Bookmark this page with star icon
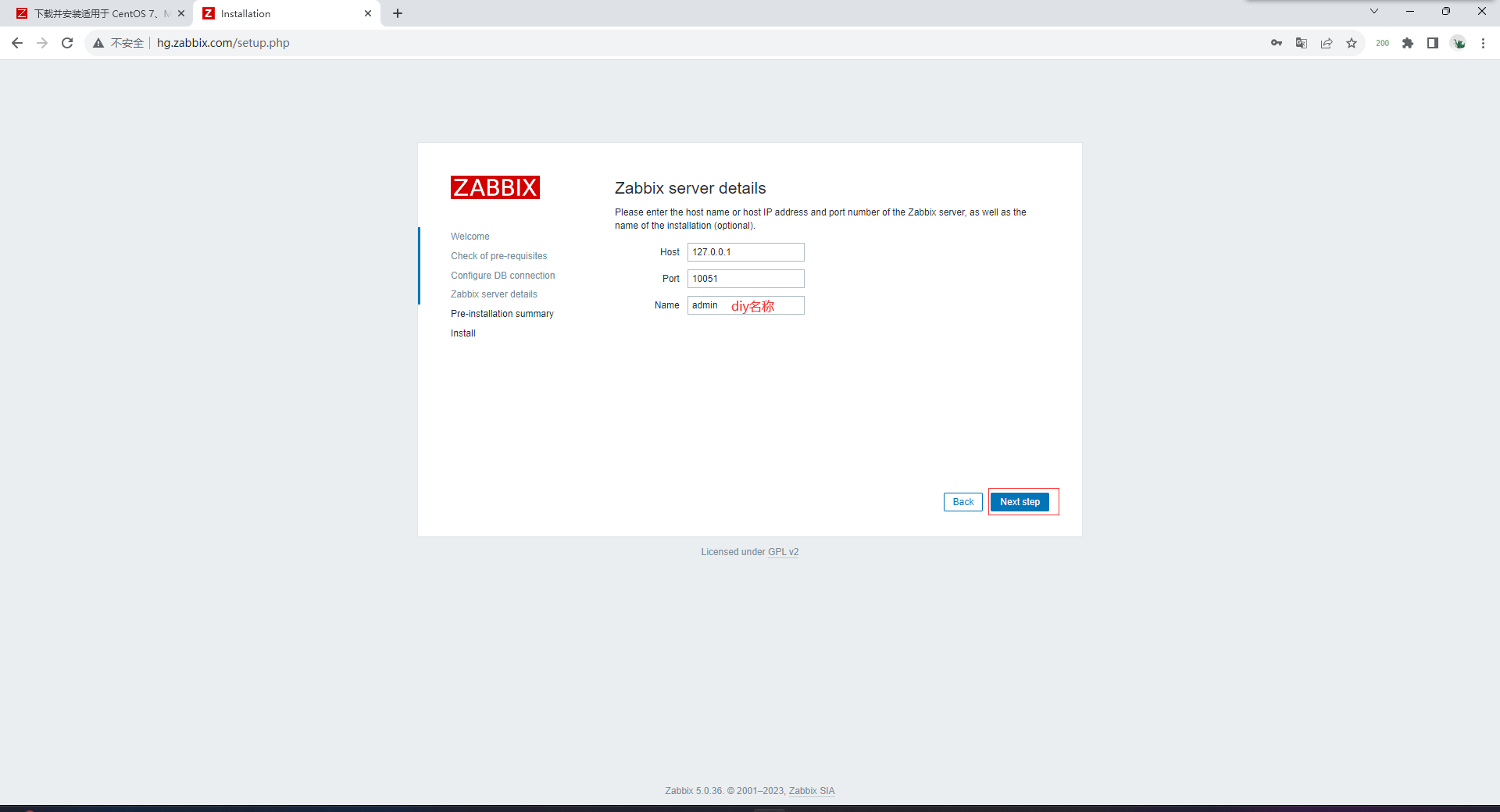This screenshot has width=1500, height=812. 1352,43
